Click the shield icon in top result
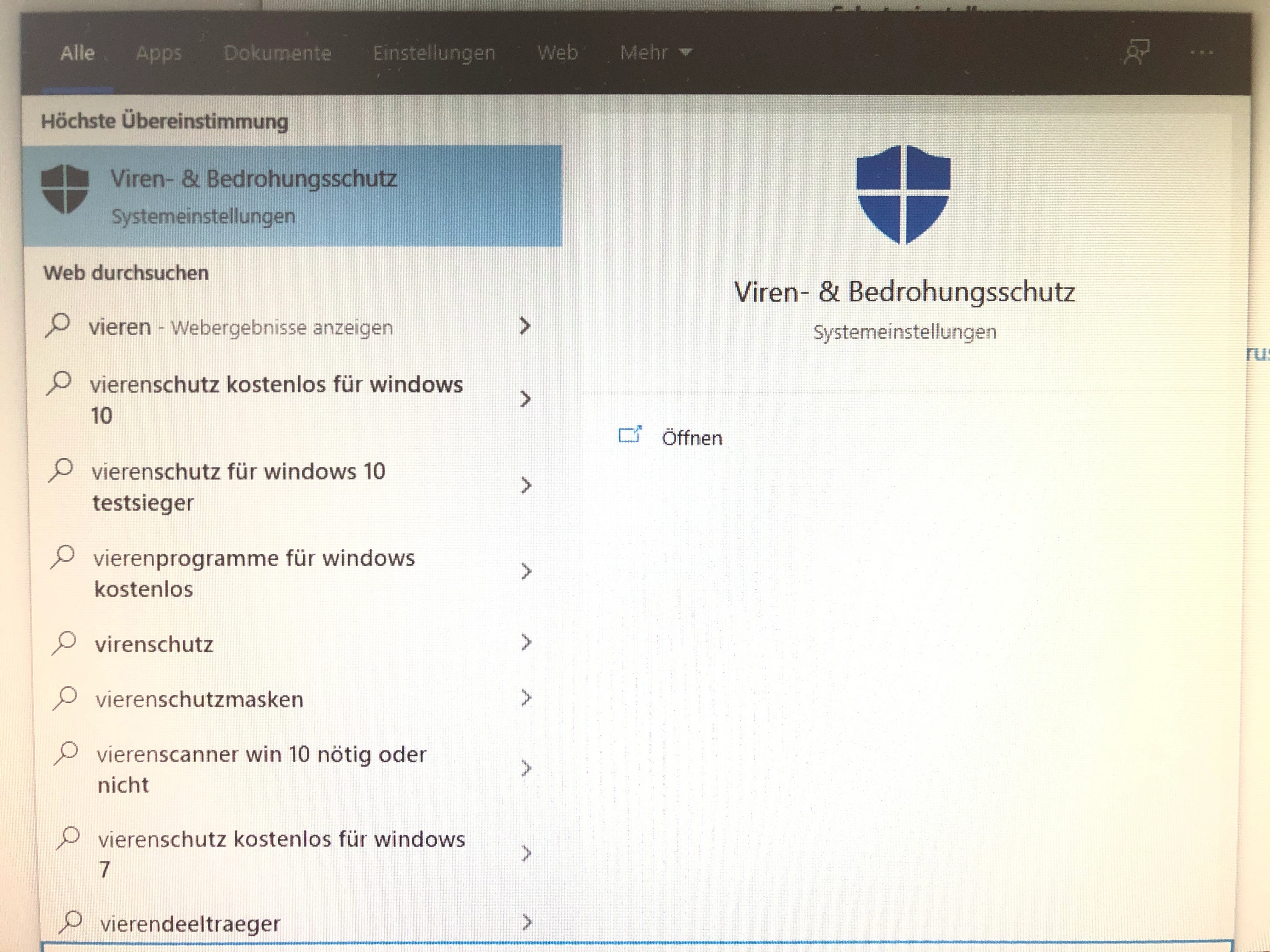This screenshot has height=952, width=1270. point(65,189)
